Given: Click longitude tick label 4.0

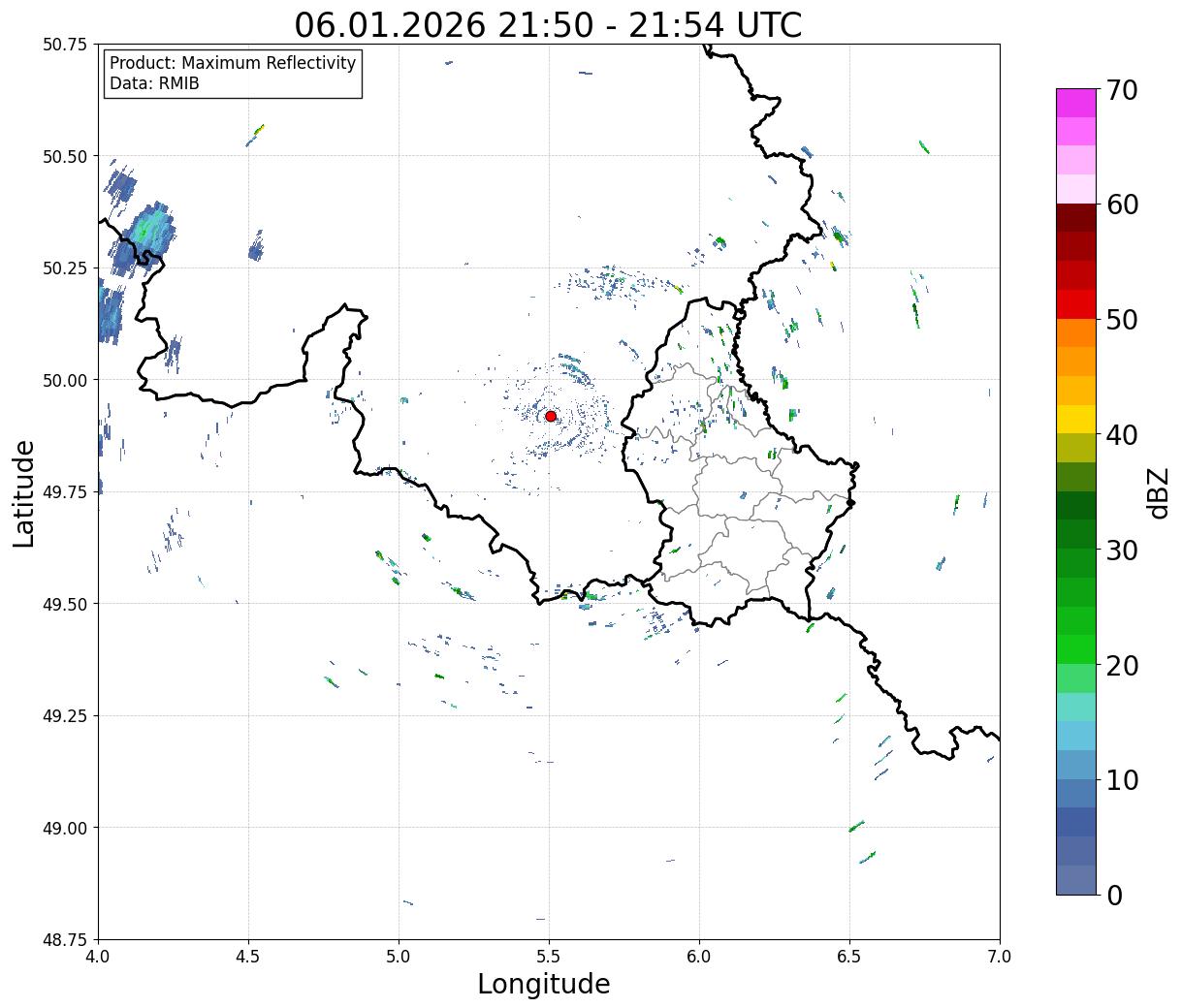Looking at the screenshot, I should pyautogui.click(x=98, y=957).
